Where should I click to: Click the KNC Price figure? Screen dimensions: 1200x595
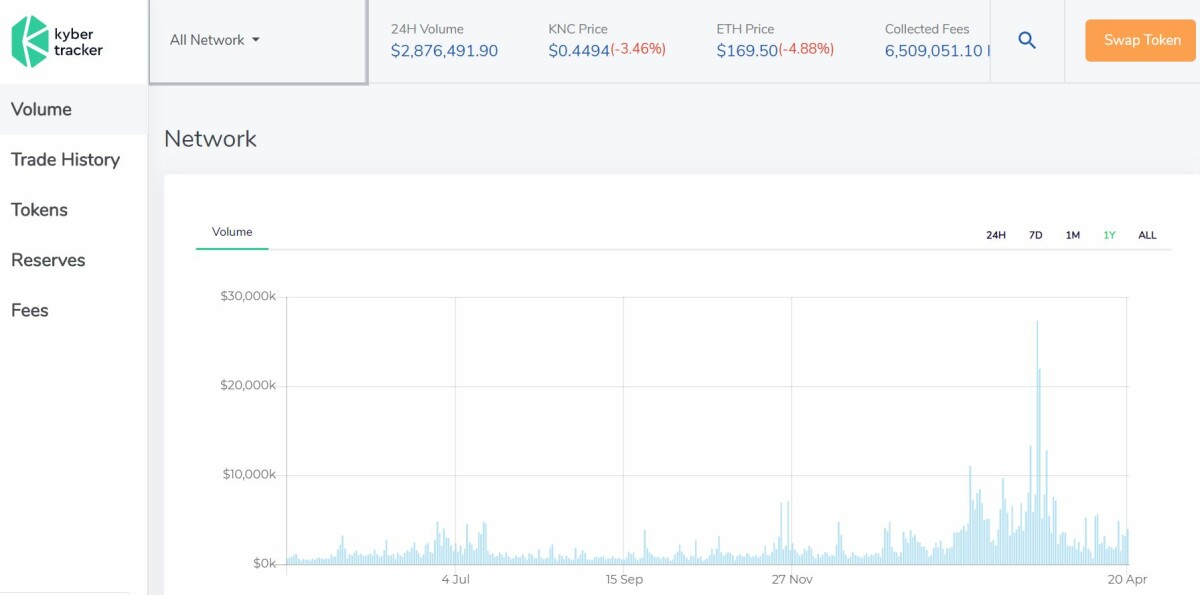pyautogui.click(x=579, y=51)
